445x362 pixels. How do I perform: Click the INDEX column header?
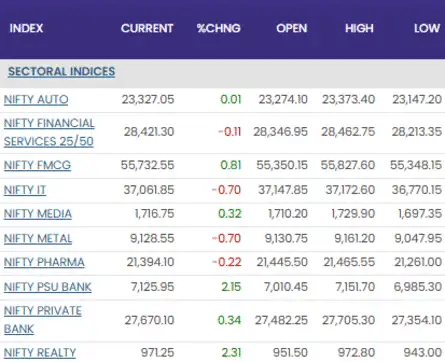(26, 28)
